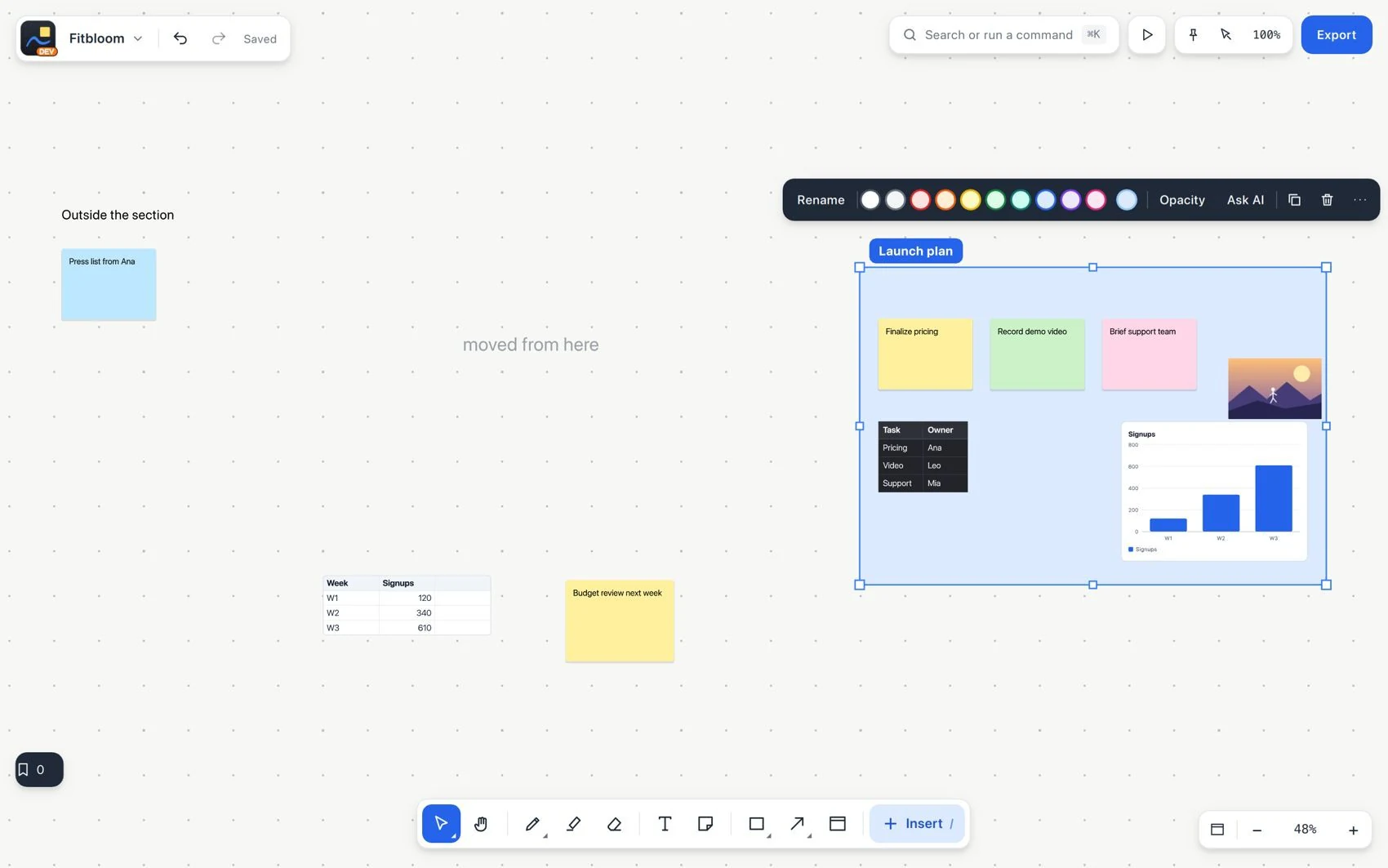Viewport: 1388px width, 868px height.
Task: Click the pin icon in top bar
Action: (x=1193, y=35)
